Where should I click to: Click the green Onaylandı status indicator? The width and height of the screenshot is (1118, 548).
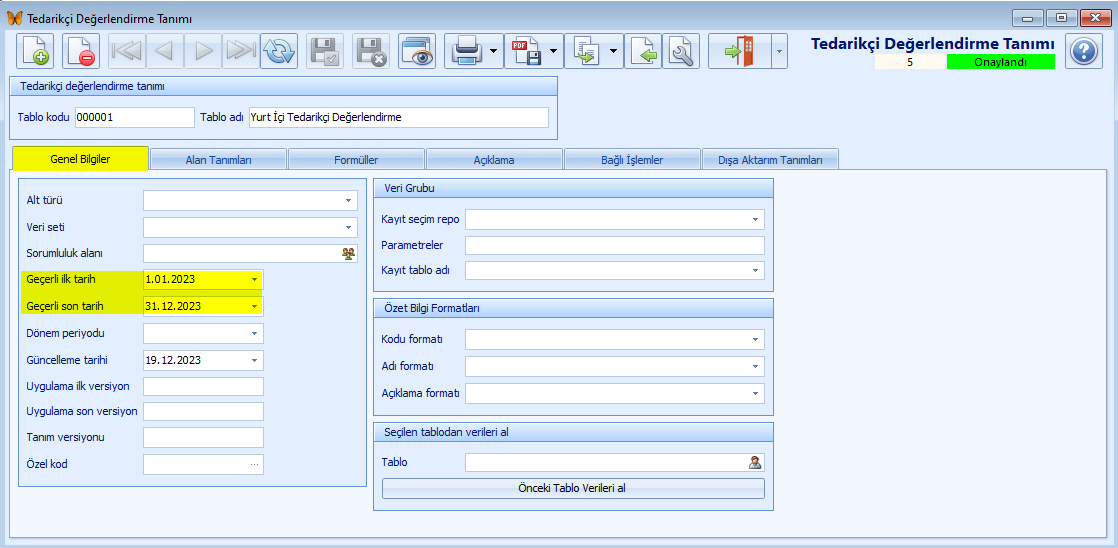(x=1000, y=62)
